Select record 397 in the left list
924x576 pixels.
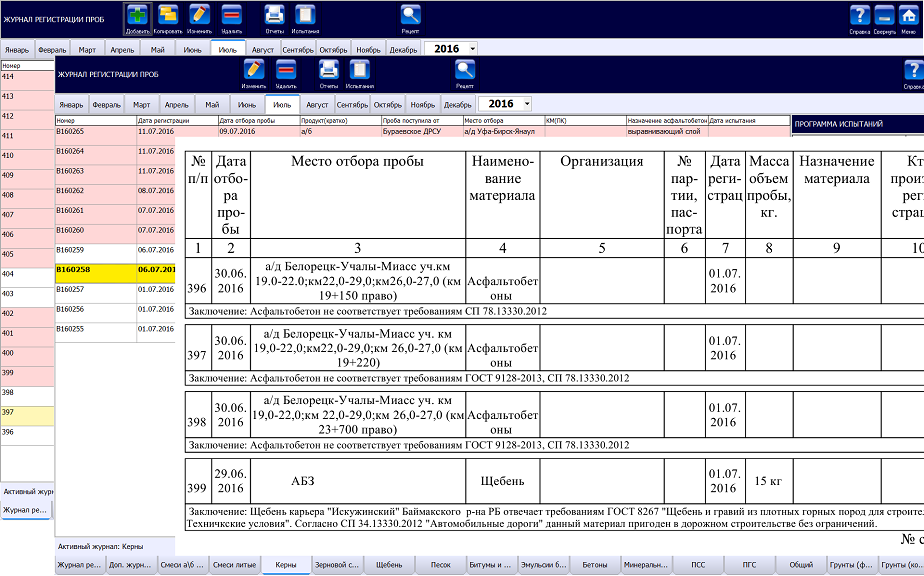pos(26,412)
